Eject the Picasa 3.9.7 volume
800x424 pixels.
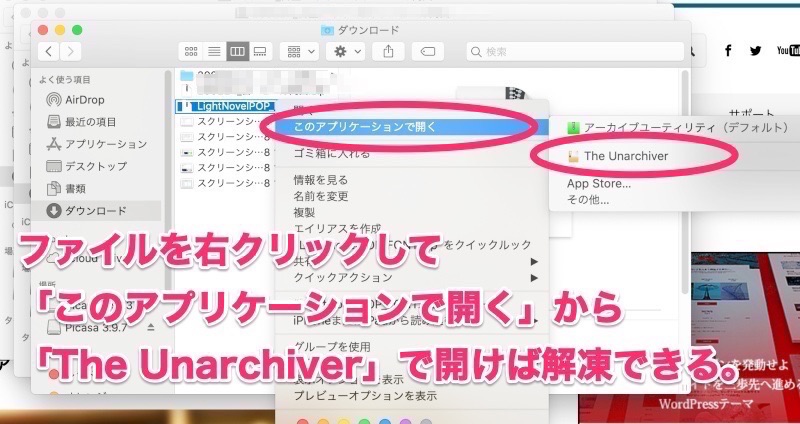pyautogui.click(x=151, y=328)
